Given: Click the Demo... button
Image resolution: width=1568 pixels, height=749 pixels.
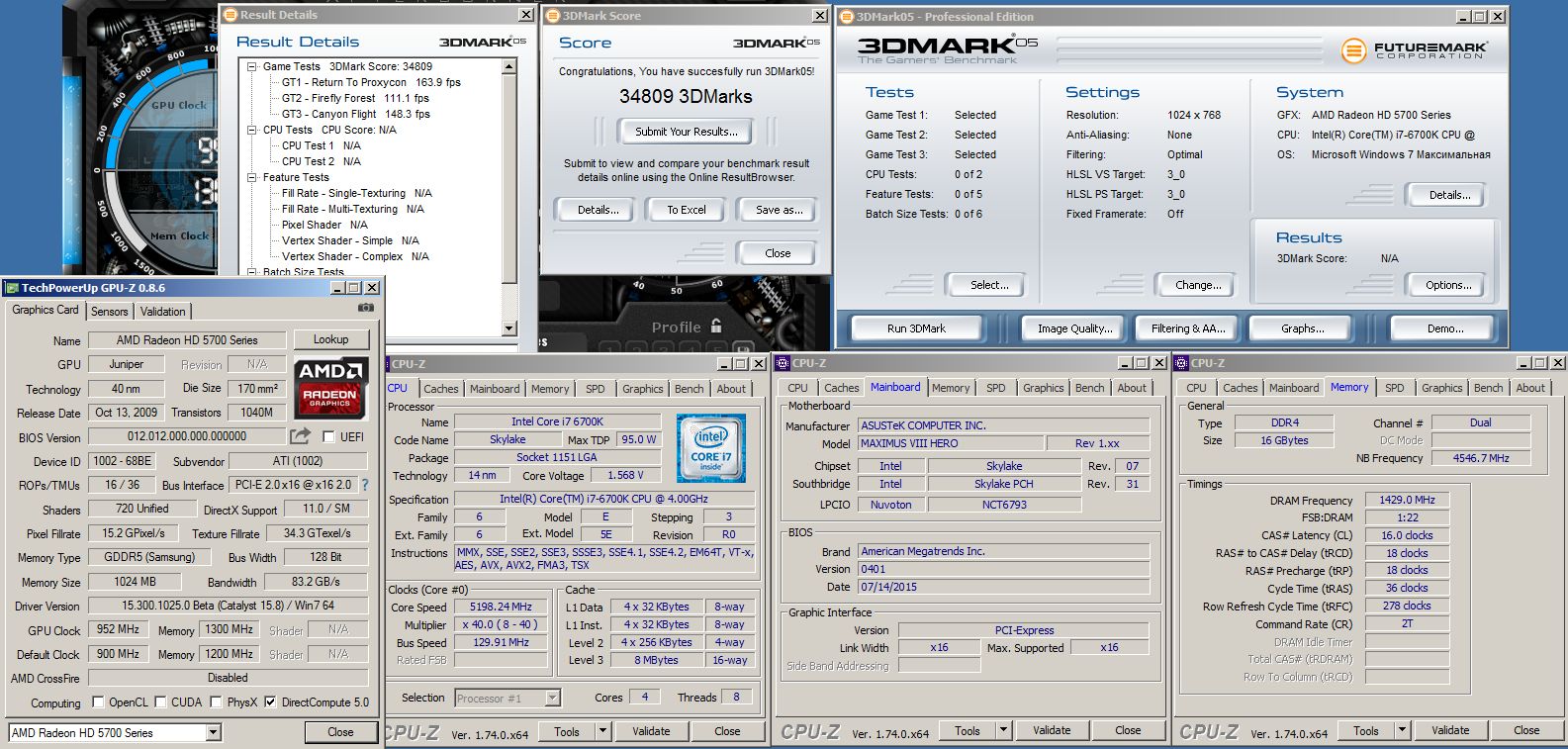Looking at the screenshot, I should point(1445,328).
